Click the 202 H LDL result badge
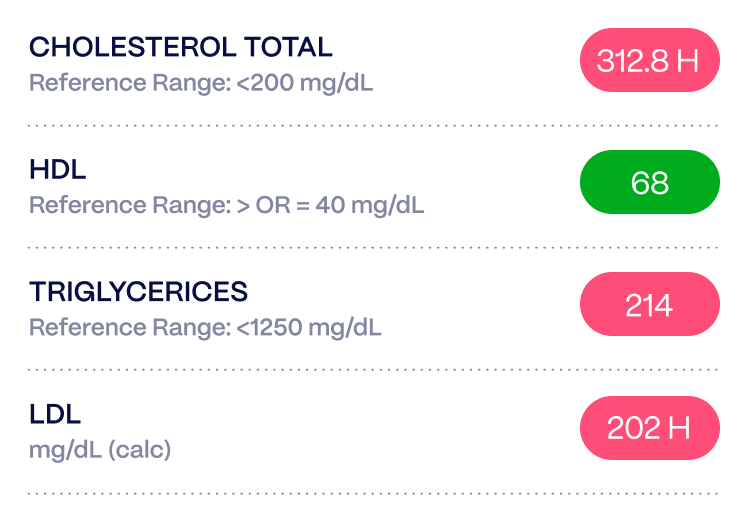The height and width of the screenshot is (518, 740). click(x=649, y=428)
